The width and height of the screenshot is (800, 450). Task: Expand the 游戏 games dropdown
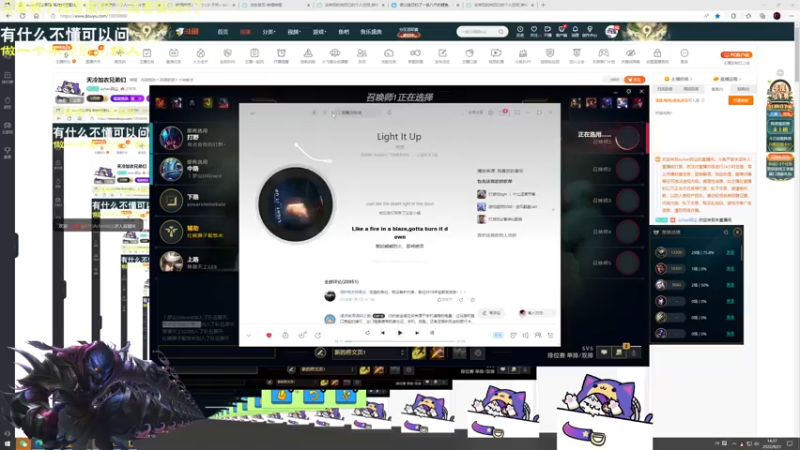tap(319, 32)
